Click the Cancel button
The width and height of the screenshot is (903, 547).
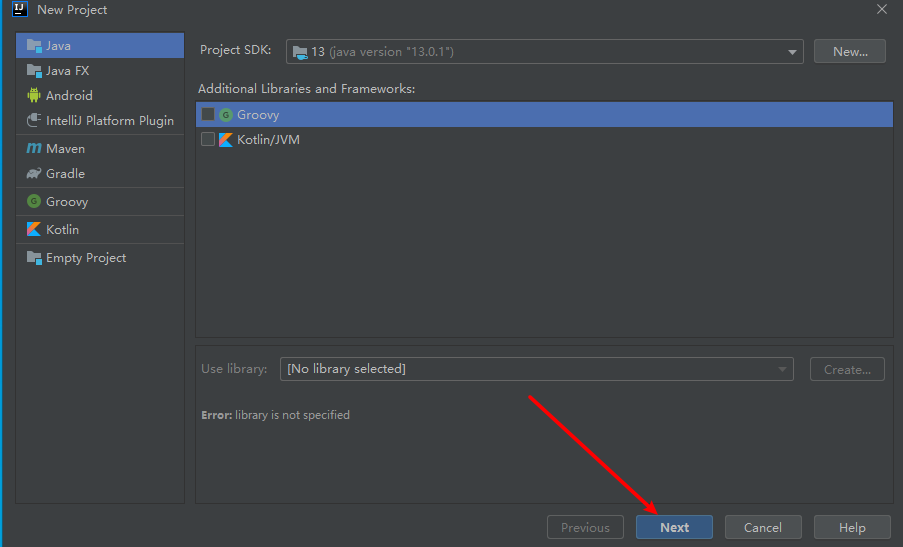point(763,527)
